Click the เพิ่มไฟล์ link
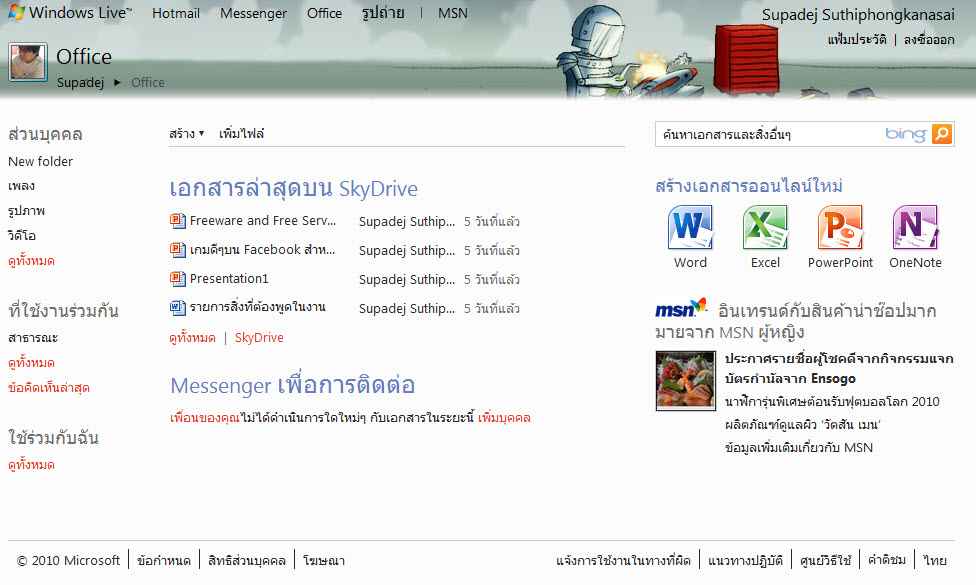Image resolution: width=976 pixels, height=585 pixels. pos(242,134)
